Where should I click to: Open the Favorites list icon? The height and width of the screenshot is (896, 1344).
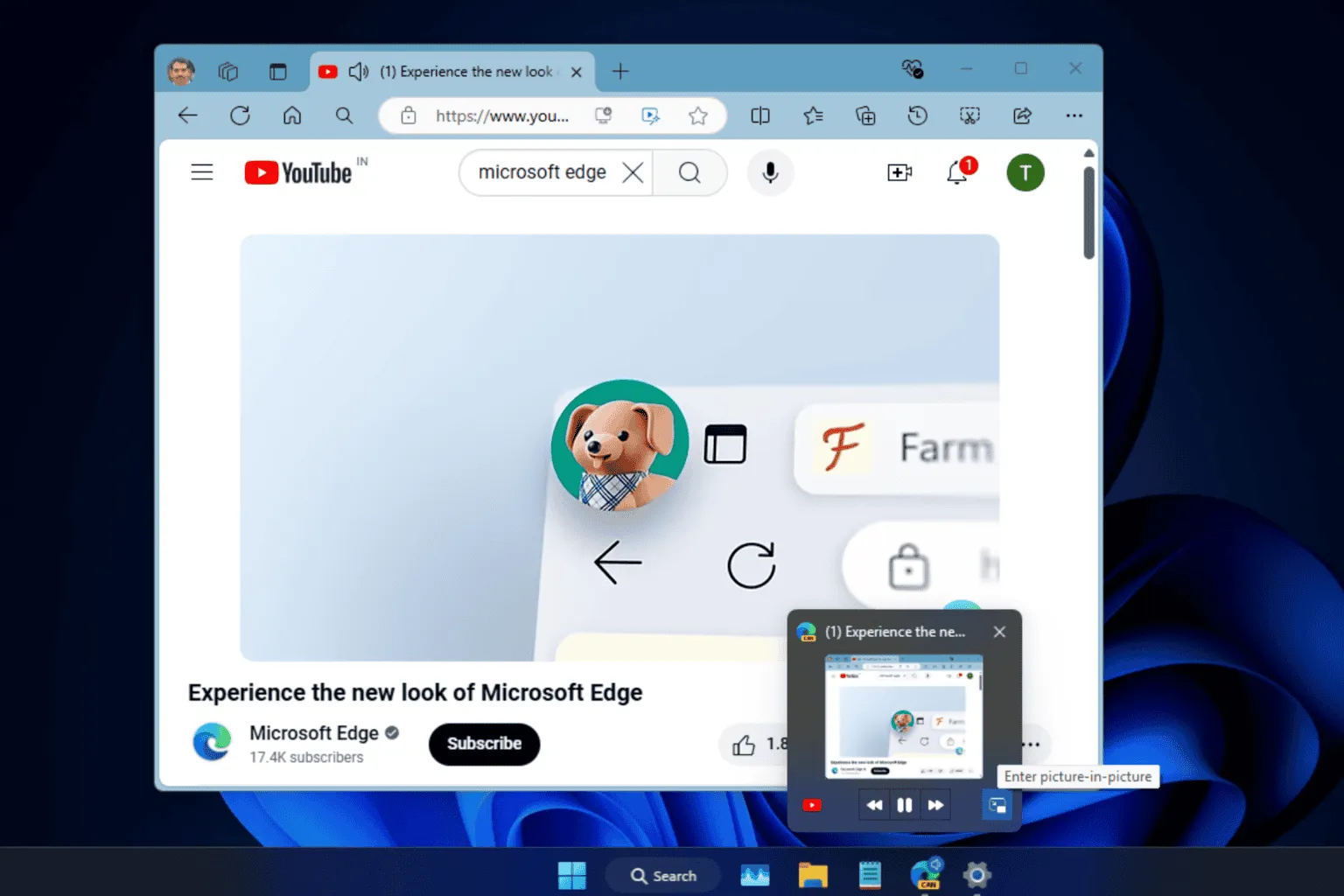[813, 115]
